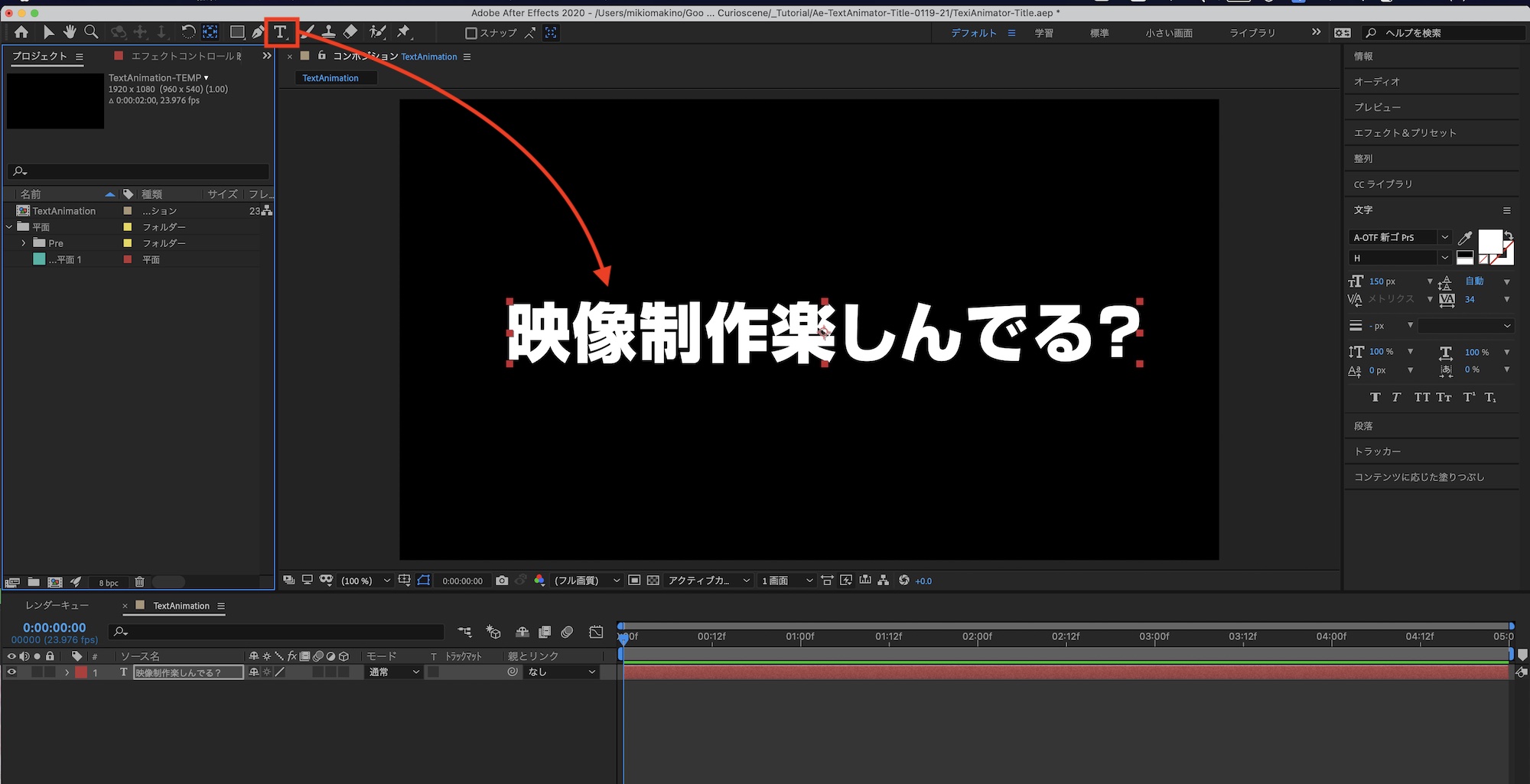Reset exposure in the viewer
Screen dimensions: 1530x784
pos(903,581)
